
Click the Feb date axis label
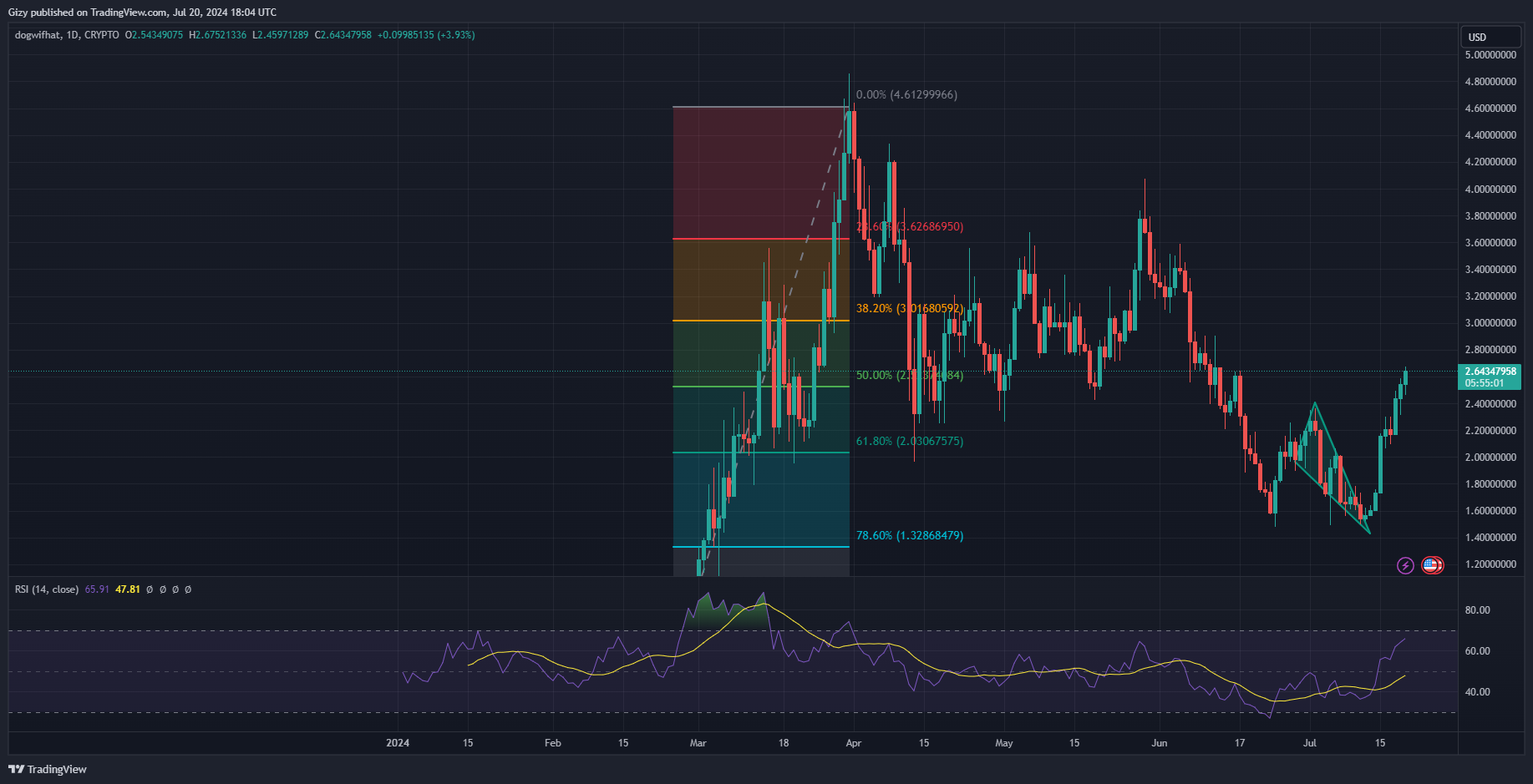pos(552,743)
